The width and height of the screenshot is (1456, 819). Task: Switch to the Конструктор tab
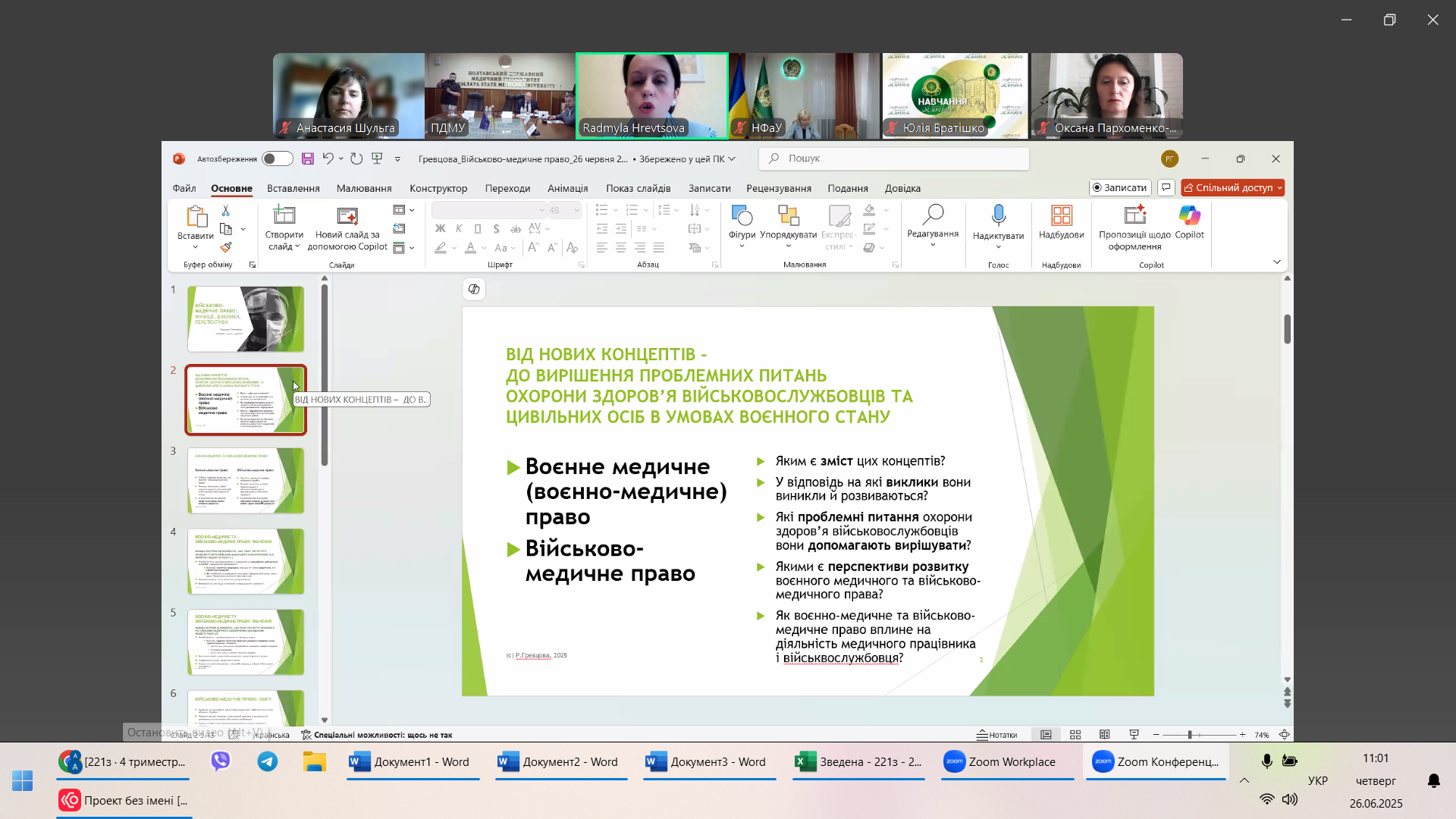tap(438, 188)
